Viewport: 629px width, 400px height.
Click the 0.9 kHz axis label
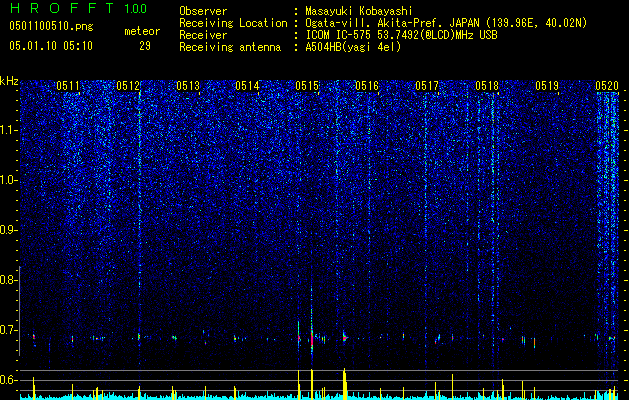(x=9, y=230)
